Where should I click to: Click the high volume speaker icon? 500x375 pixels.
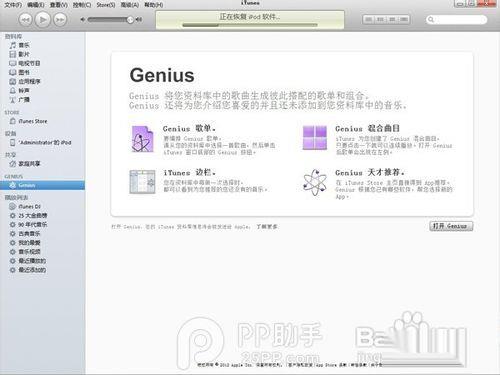point(139,20)
